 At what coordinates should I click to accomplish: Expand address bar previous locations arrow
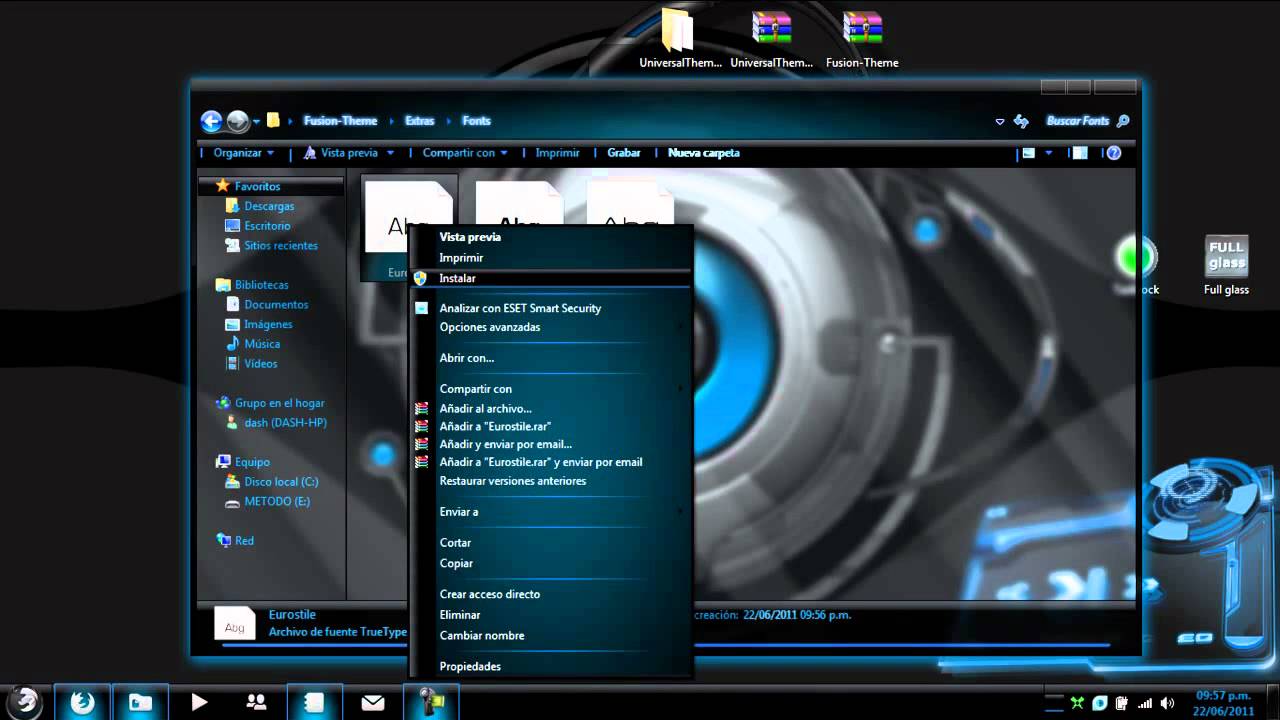[x=1000, y=122]
